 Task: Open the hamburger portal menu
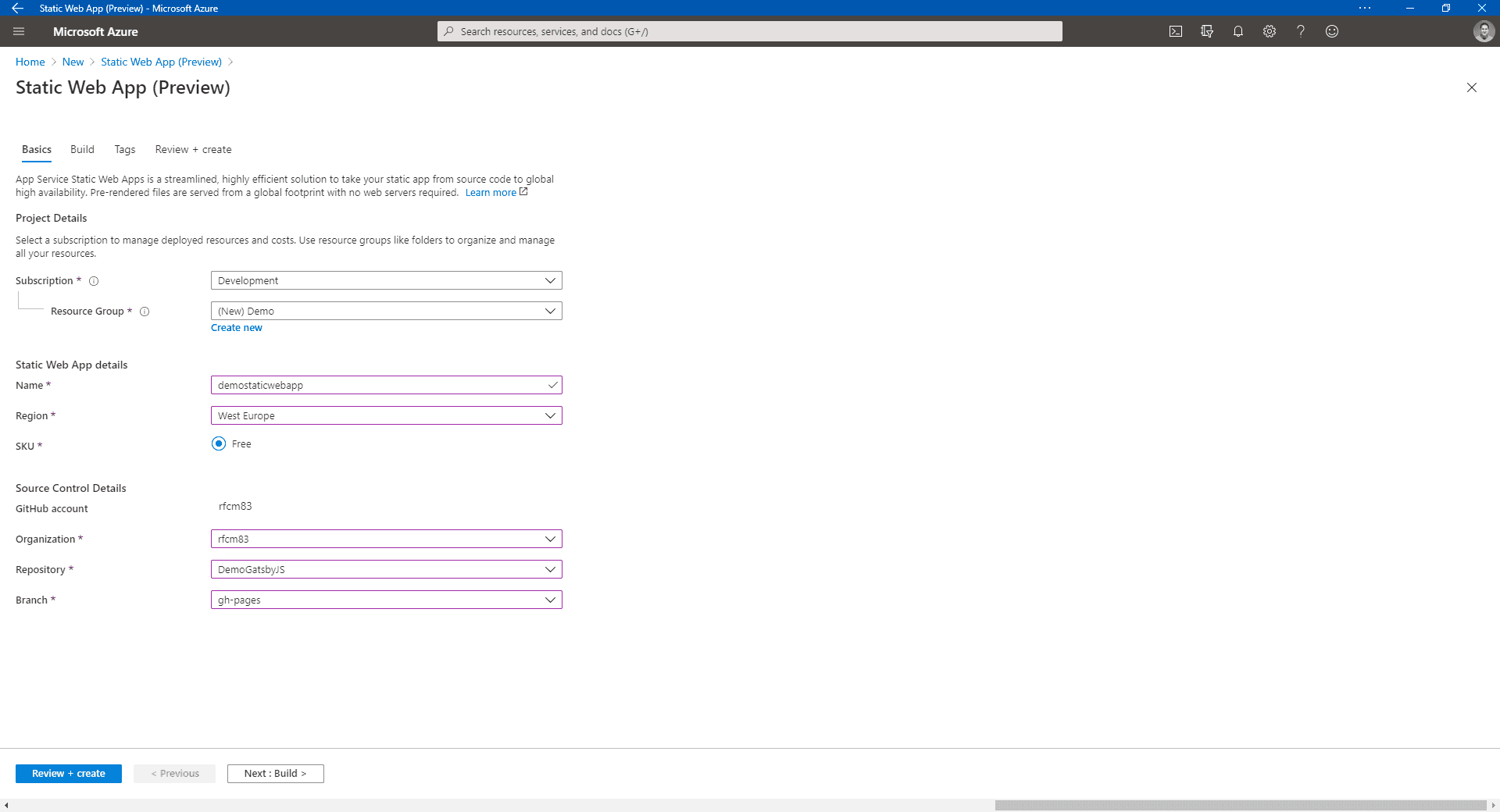coord(19,31)
